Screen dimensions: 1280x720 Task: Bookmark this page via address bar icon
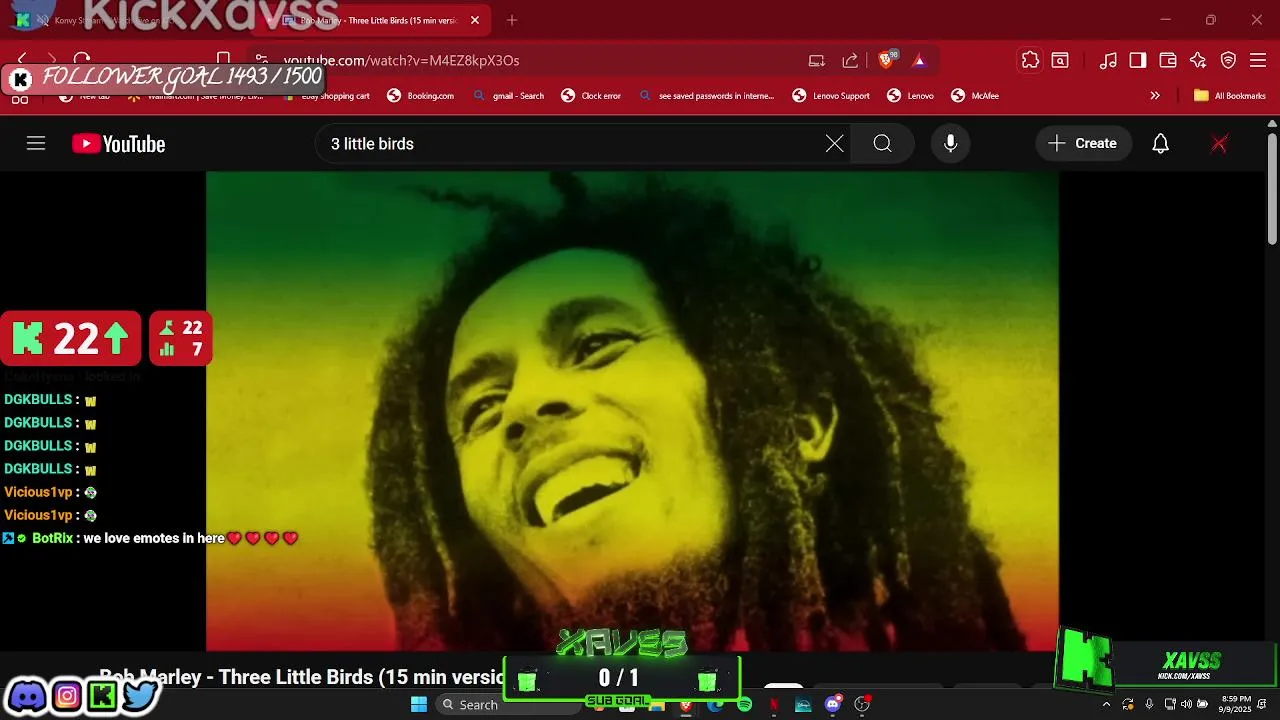tap(224, 60)
